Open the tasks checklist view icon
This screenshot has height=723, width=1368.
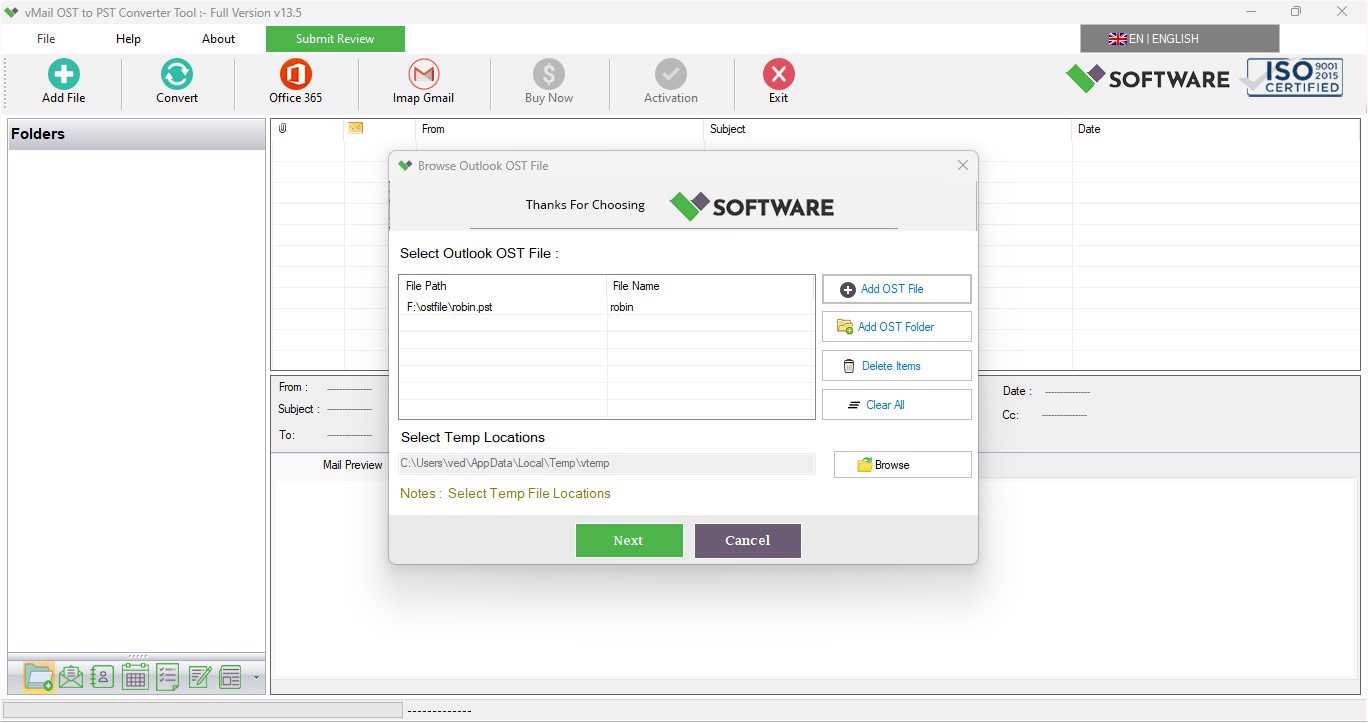coord(167,677)
